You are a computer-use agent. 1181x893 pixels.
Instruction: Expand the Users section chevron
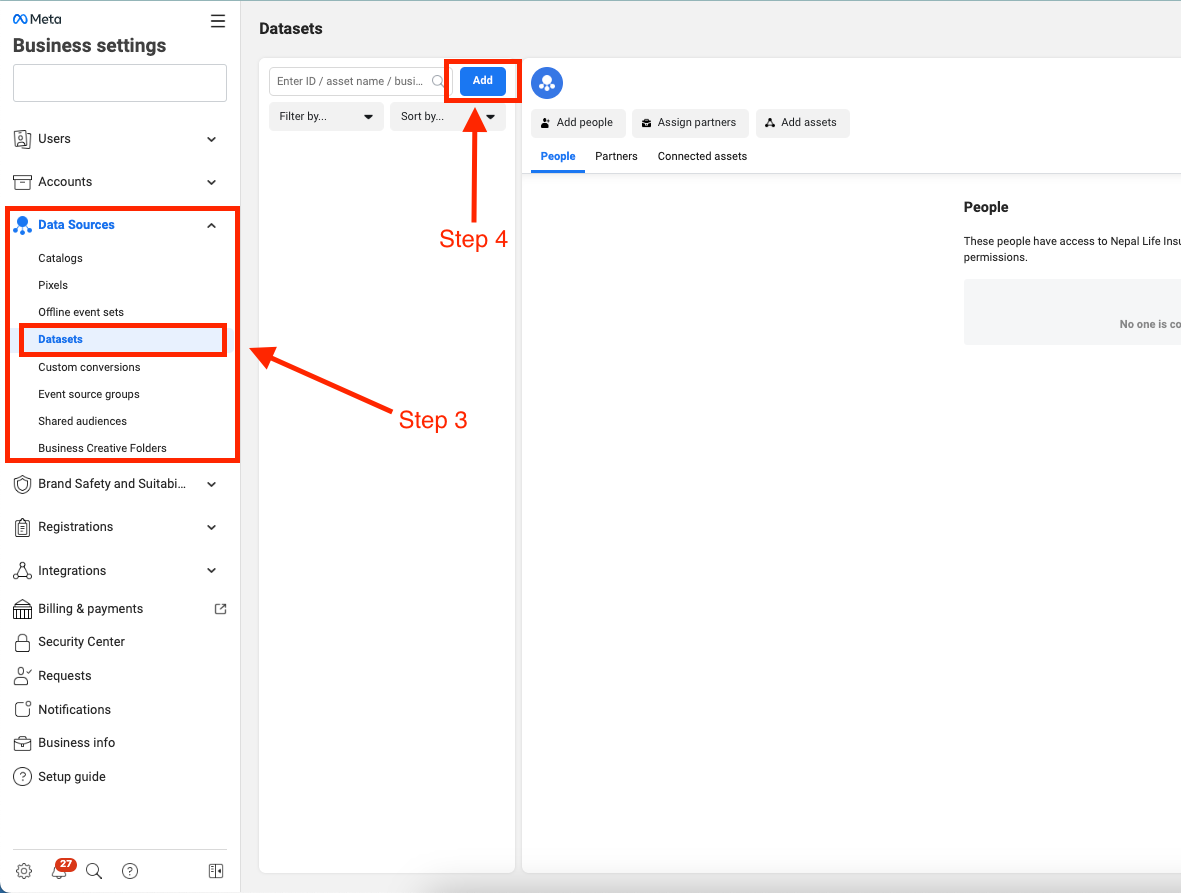211,139
